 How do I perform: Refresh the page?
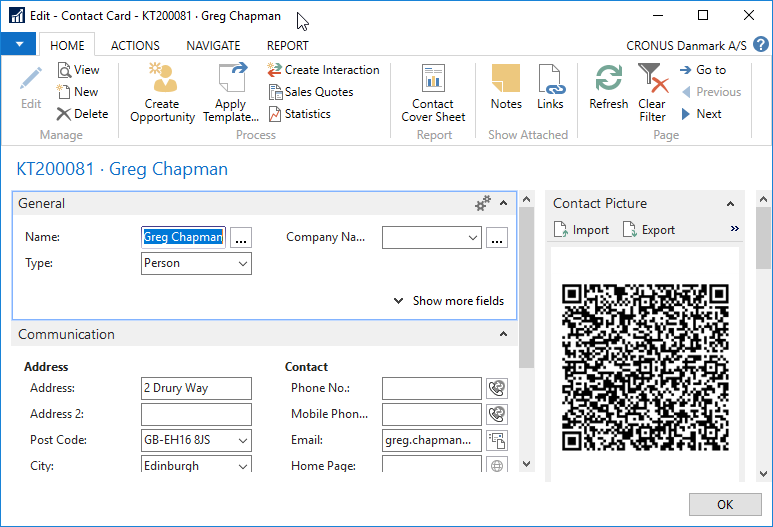(608, 87)
